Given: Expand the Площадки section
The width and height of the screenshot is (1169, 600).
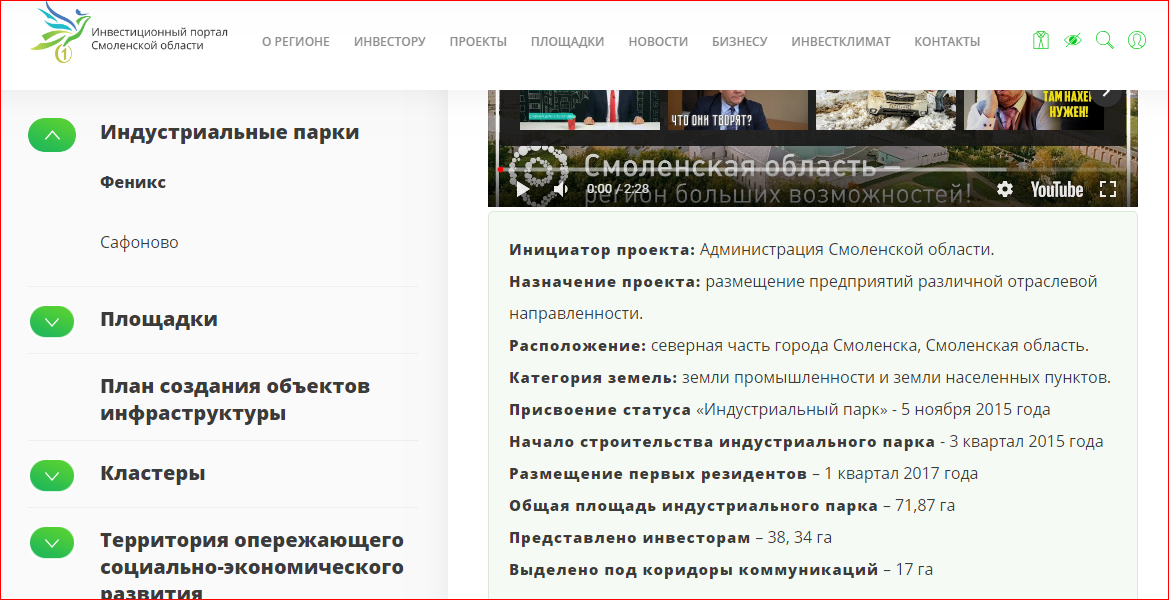Looking at the screenshot, I should tap(52, 322).
